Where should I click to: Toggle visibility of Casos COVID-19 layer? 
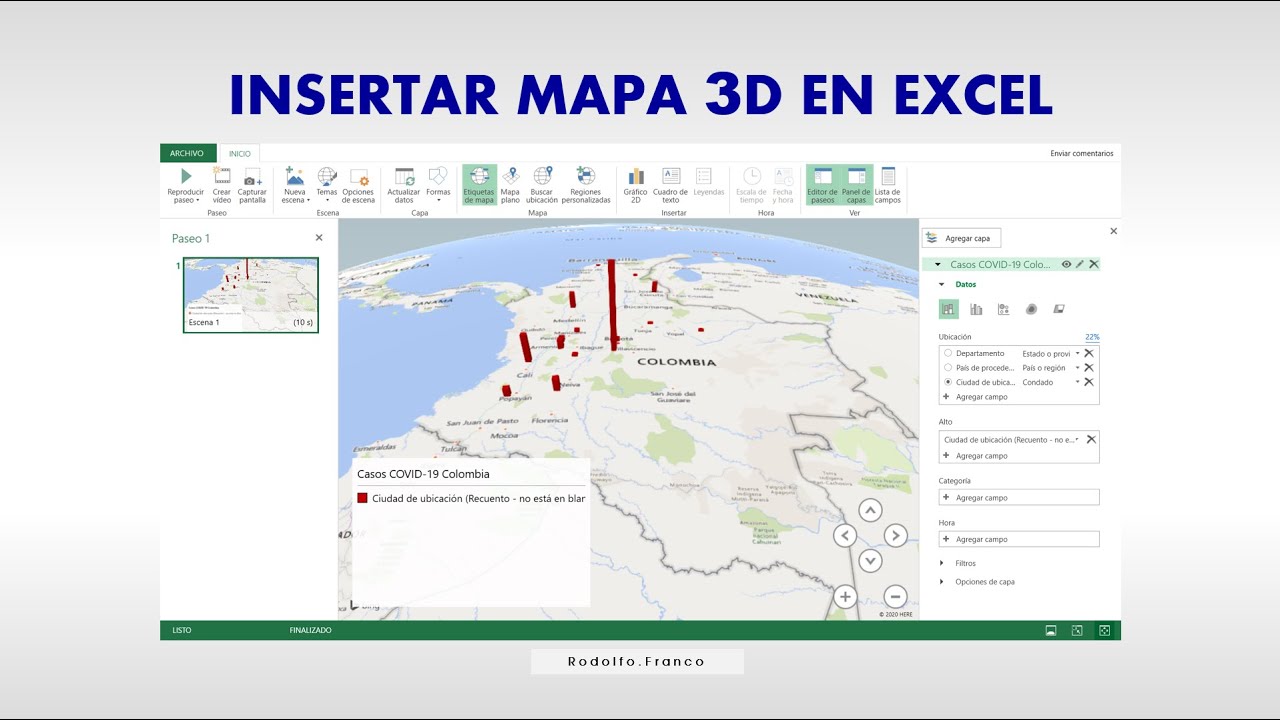(1066, 264)
